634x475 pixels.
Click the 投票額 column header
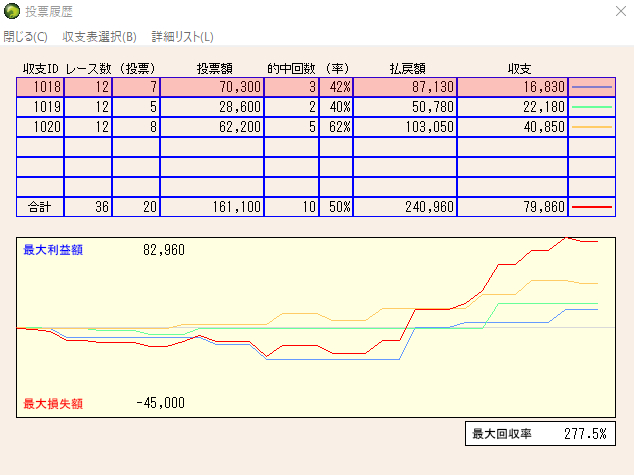[x=215, y=68]
